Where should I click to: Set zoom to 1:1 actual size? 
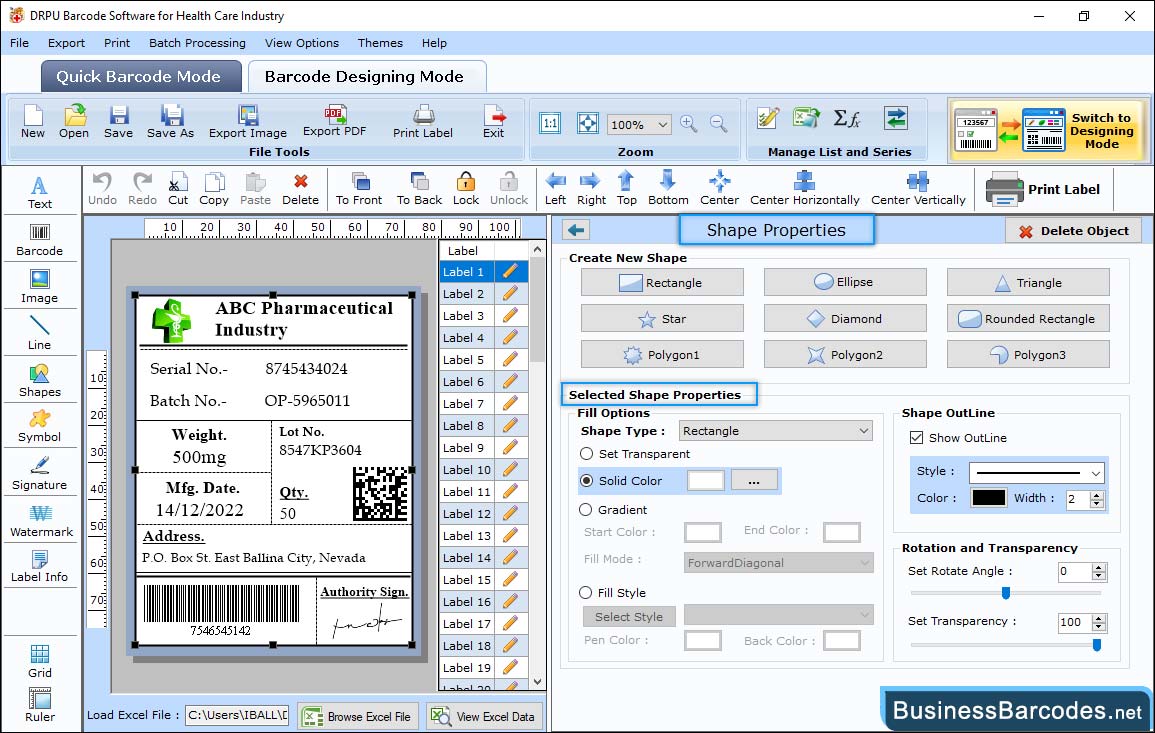pos(550,123)
